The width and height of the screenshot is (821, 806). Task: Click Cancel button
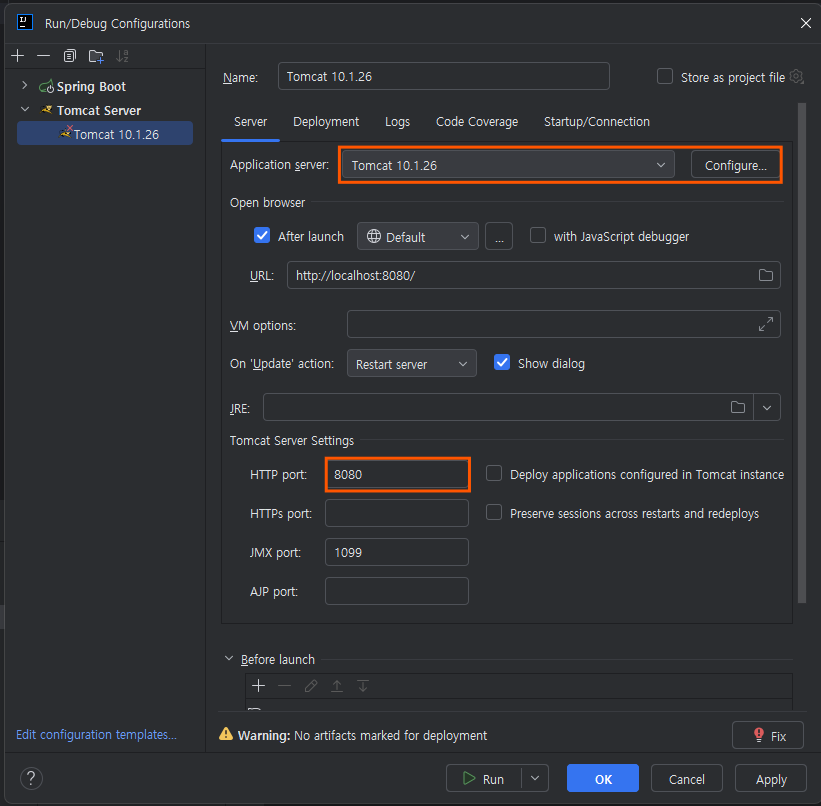(686, 778)
